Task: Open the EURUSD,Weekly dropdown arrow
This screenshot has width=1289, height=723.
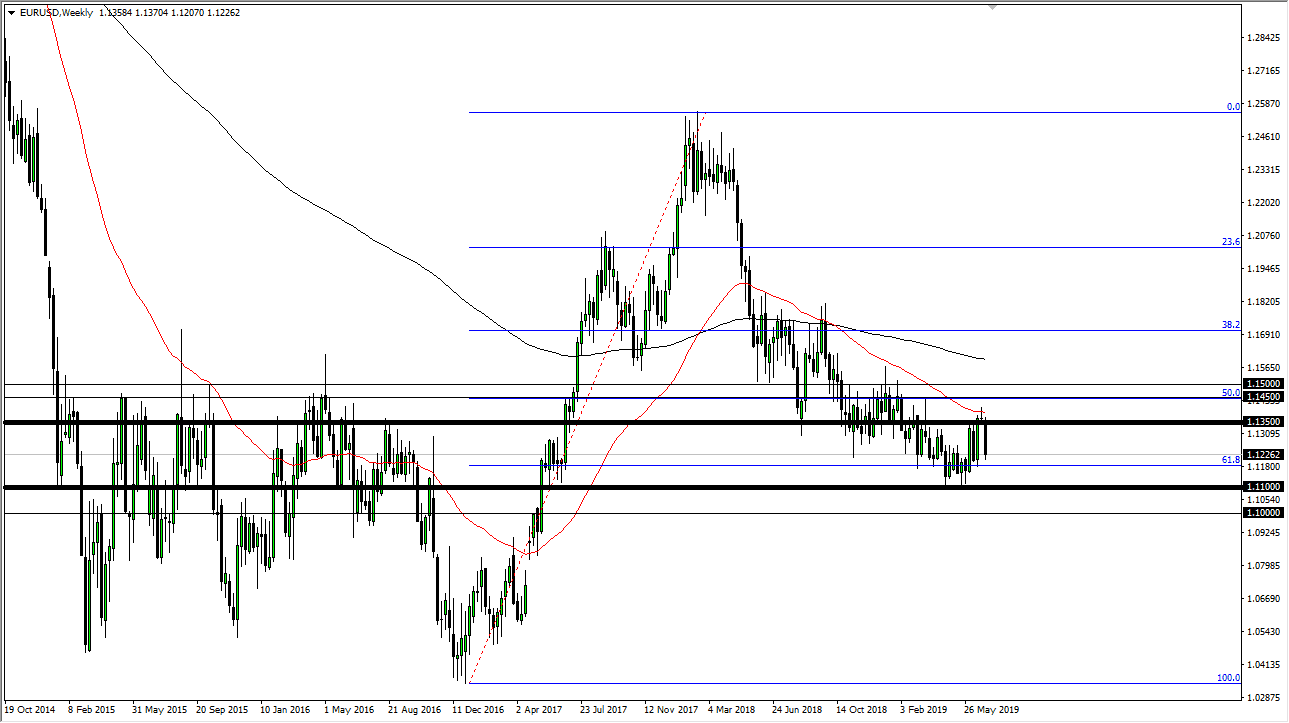Action: 11,15
